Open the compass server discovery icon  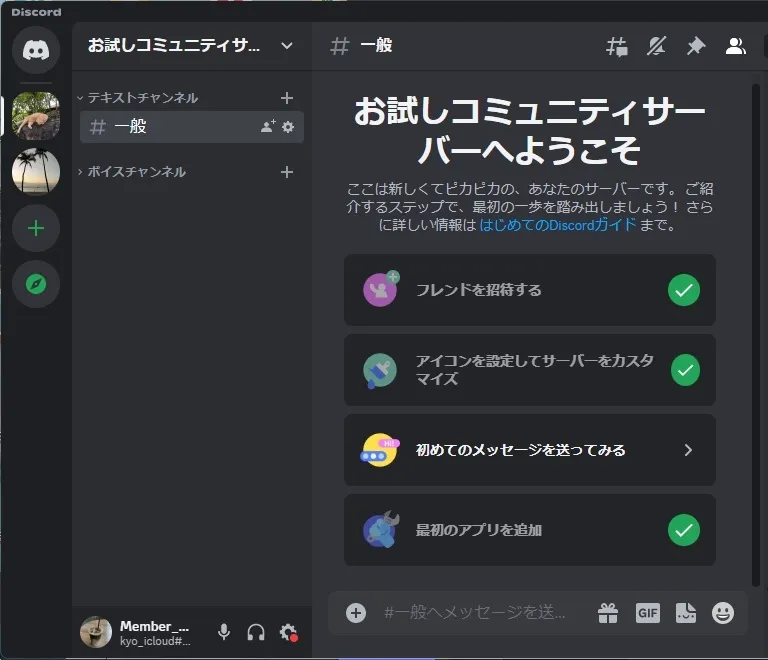pyautogui.click(x=36, y=284)
